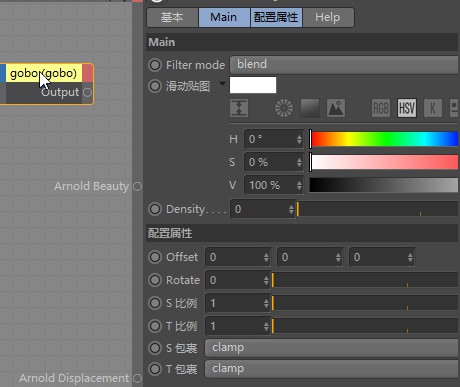Image resolution: width=460 pixels, height=387 pixels.
Task: Click the Arnold Beauty label
Action: point(91,186)
